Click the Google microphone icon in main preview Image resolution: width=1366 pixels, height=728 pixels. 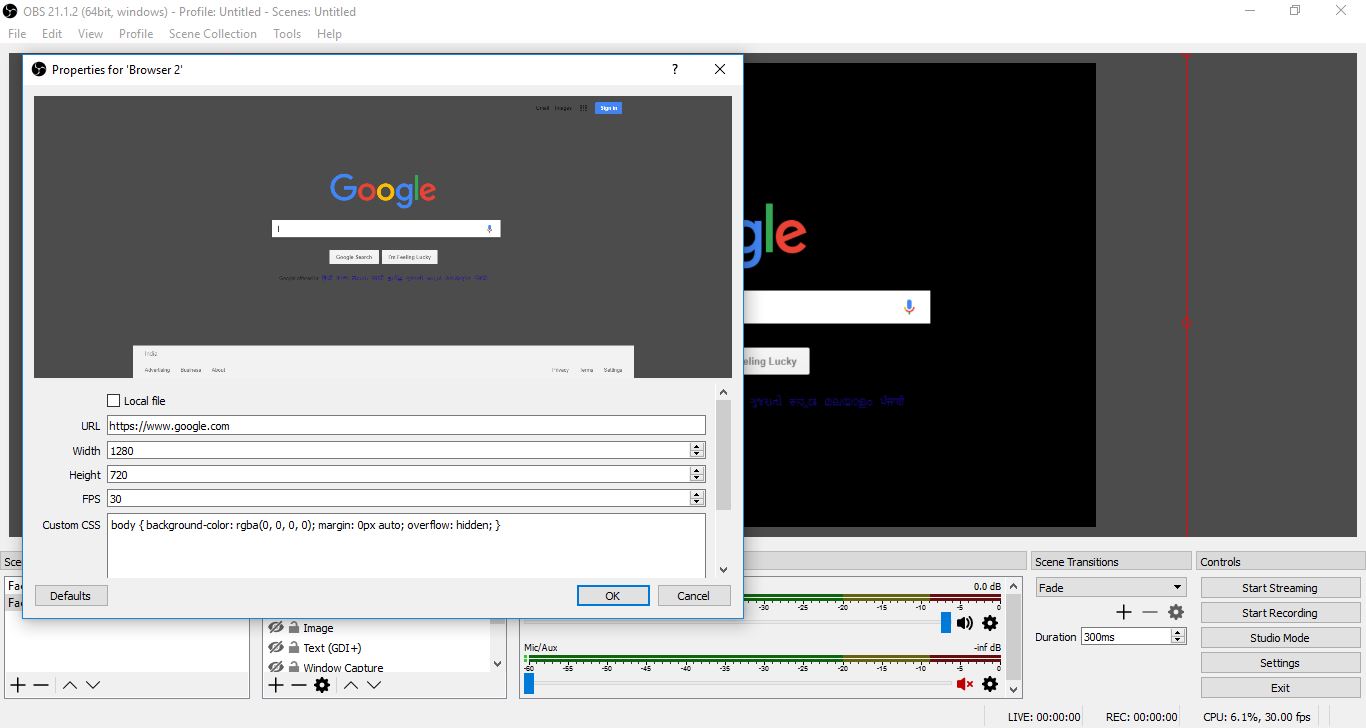[909, 307]
